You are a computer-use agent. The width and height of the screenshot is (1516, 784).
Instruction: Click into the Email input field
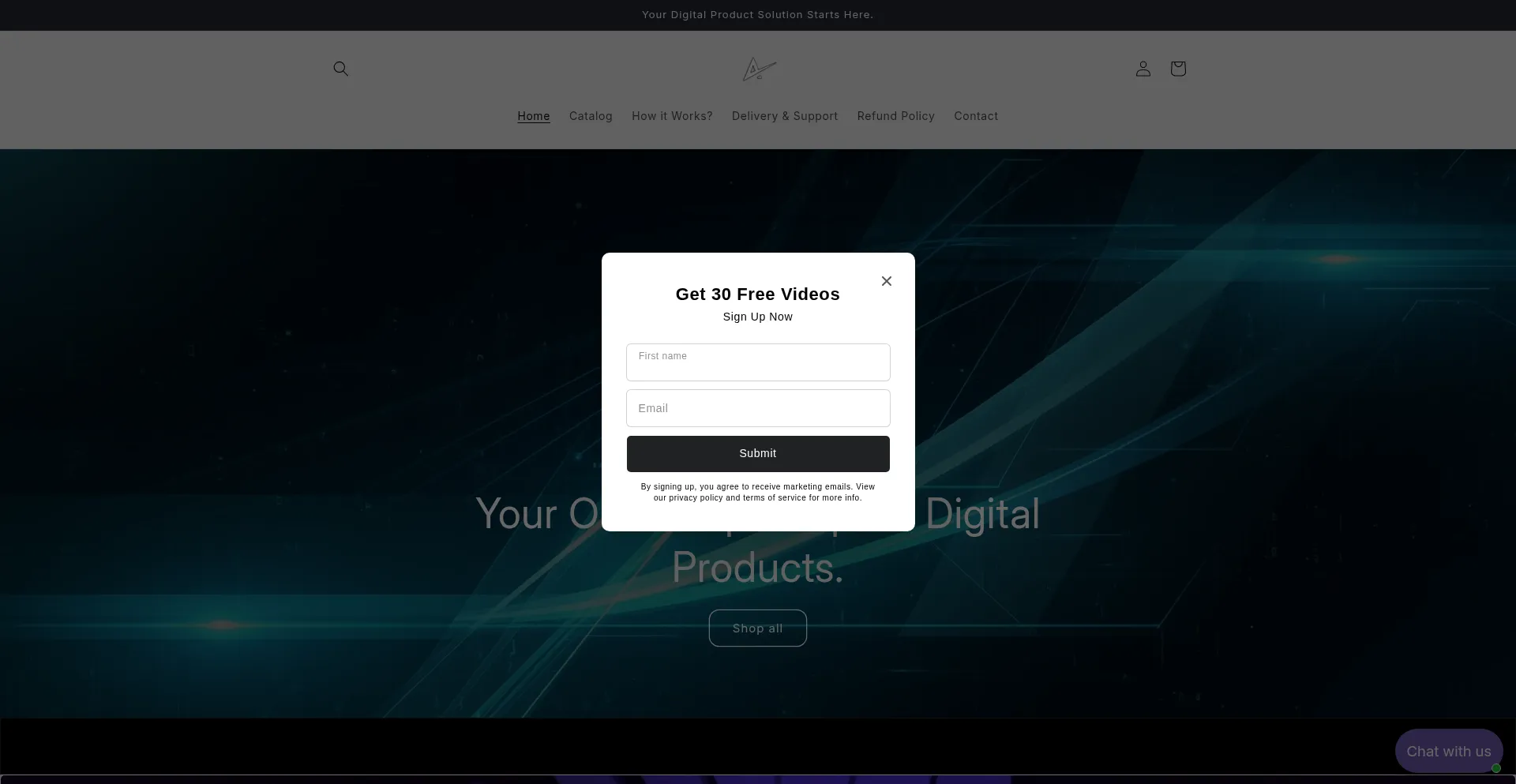point(757,408)
